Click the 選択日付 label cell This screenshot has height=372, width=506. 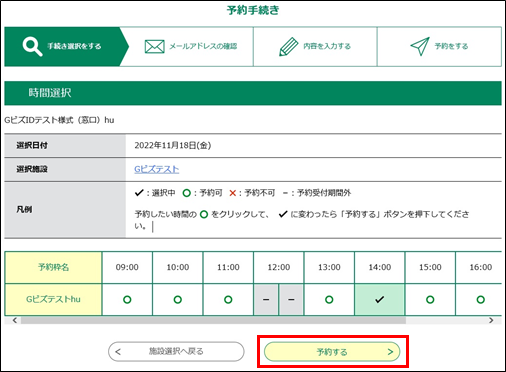(x=65, y=145)
